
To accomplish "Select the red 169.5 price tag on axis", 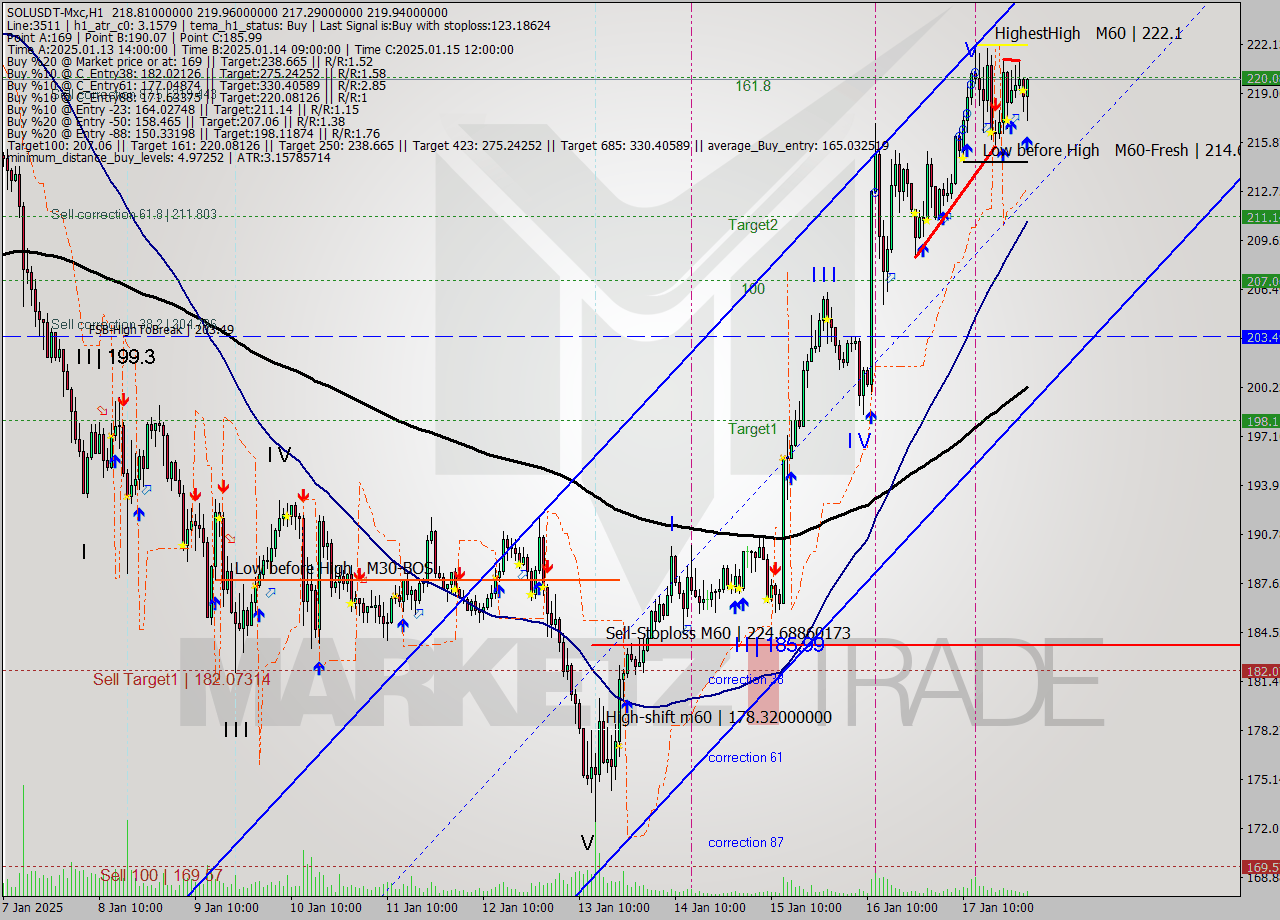I will click(1260, 866).
